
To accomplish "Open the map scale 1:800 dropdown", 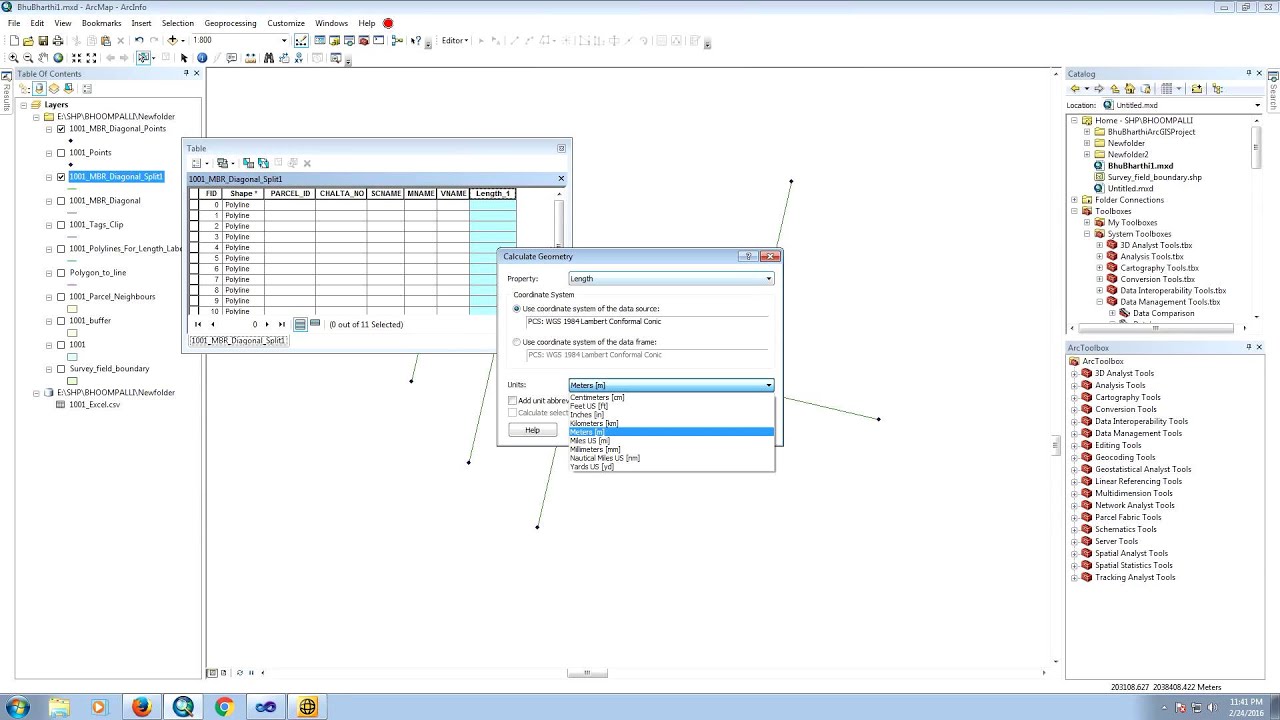I will tap(284, 41).
